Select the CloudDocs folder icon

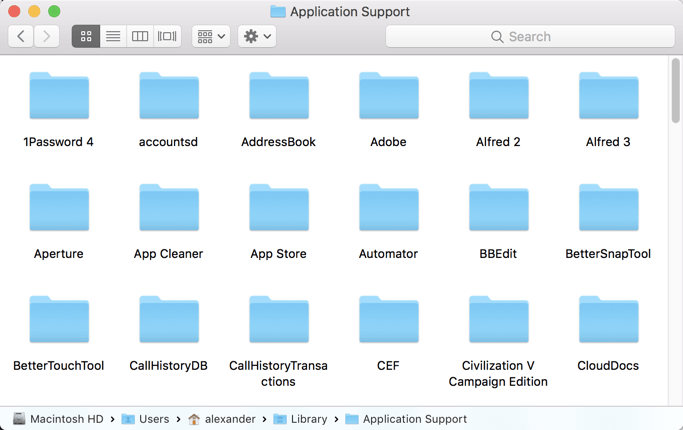coord(609,319)
